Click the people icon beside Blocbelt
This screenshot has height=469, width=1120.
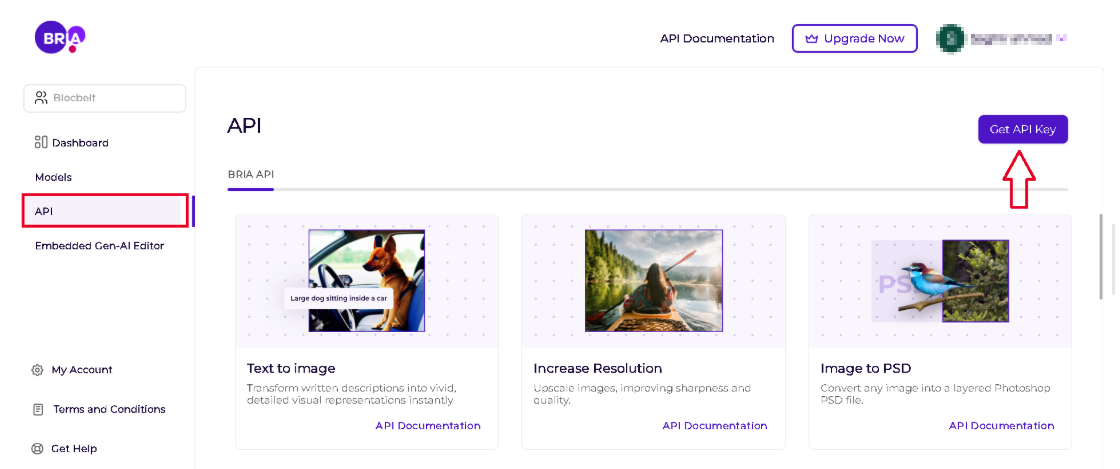41,98
